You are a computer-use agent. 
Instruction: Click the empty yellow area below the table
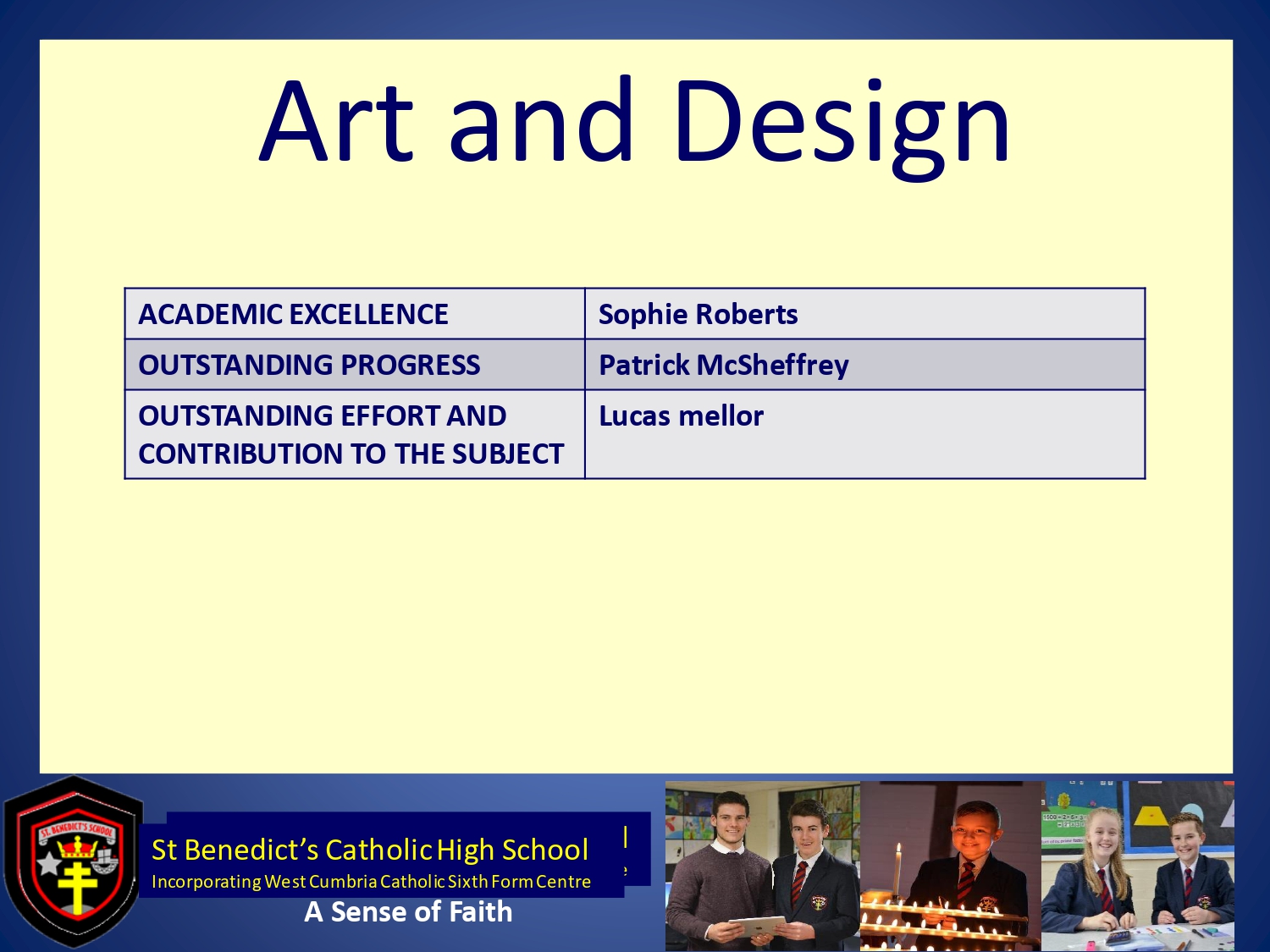tap(635, 626)
